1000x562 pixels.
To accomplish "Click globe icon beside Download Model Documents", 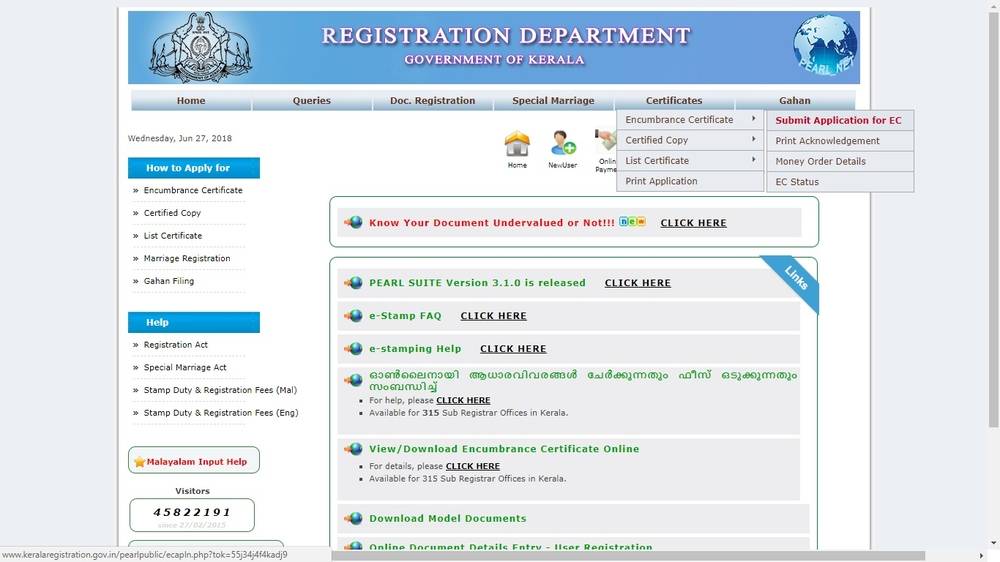I will [x=353, y=519].
